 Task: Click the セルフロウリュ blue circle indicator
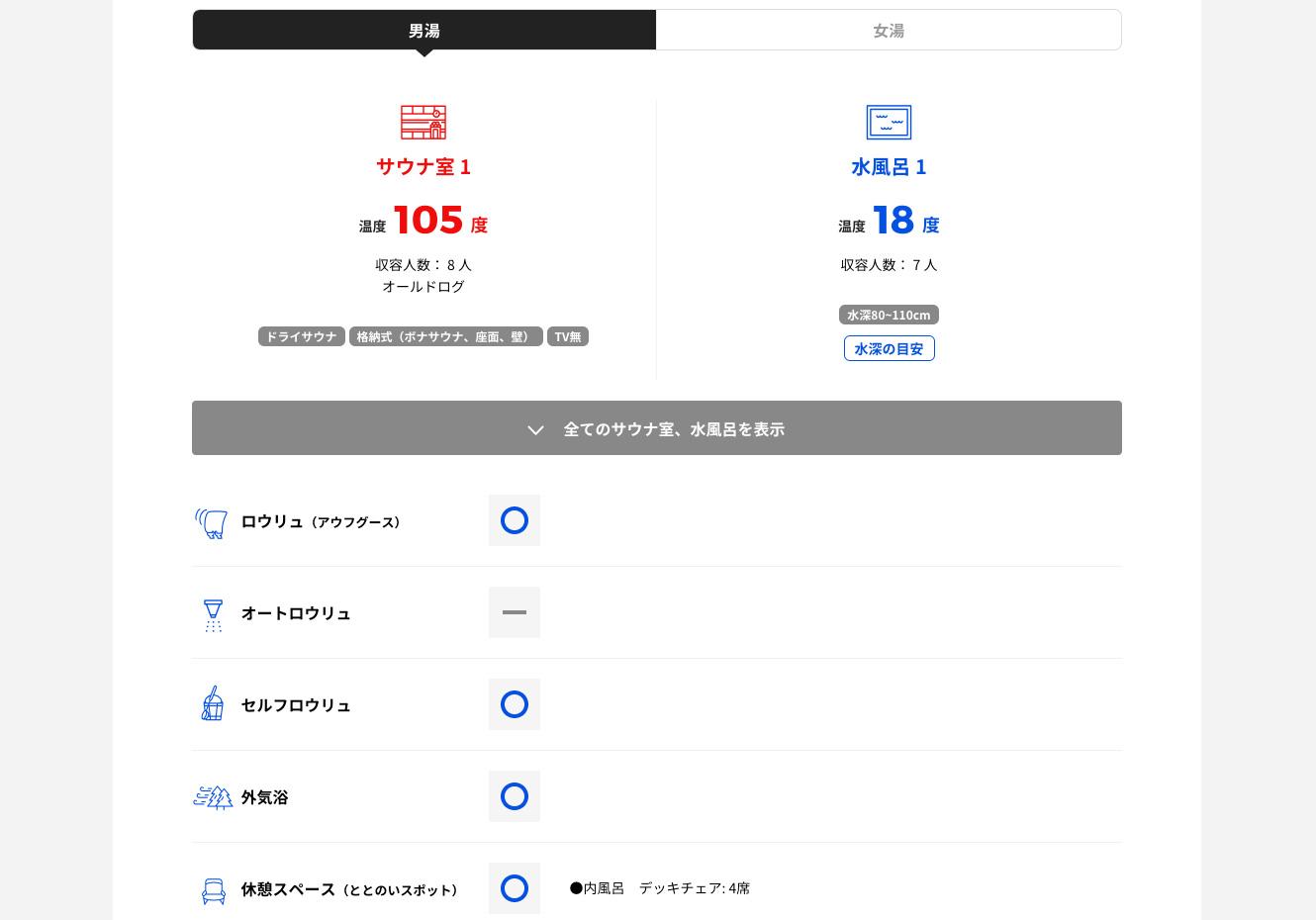(x=515, y=704)
